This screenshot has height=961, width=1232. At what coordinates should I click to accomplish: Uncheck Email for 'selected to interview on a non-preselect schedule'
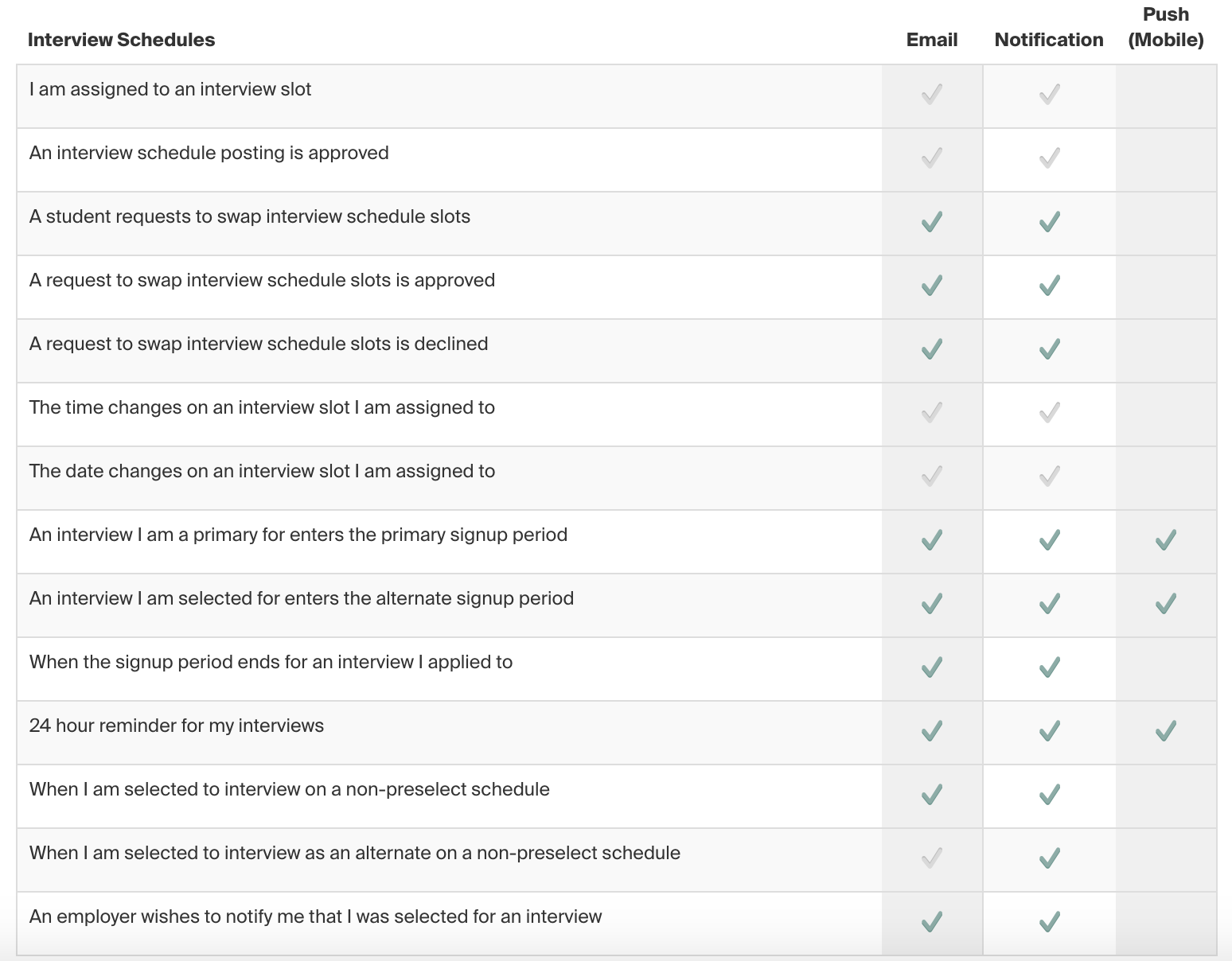pos(932,794)
